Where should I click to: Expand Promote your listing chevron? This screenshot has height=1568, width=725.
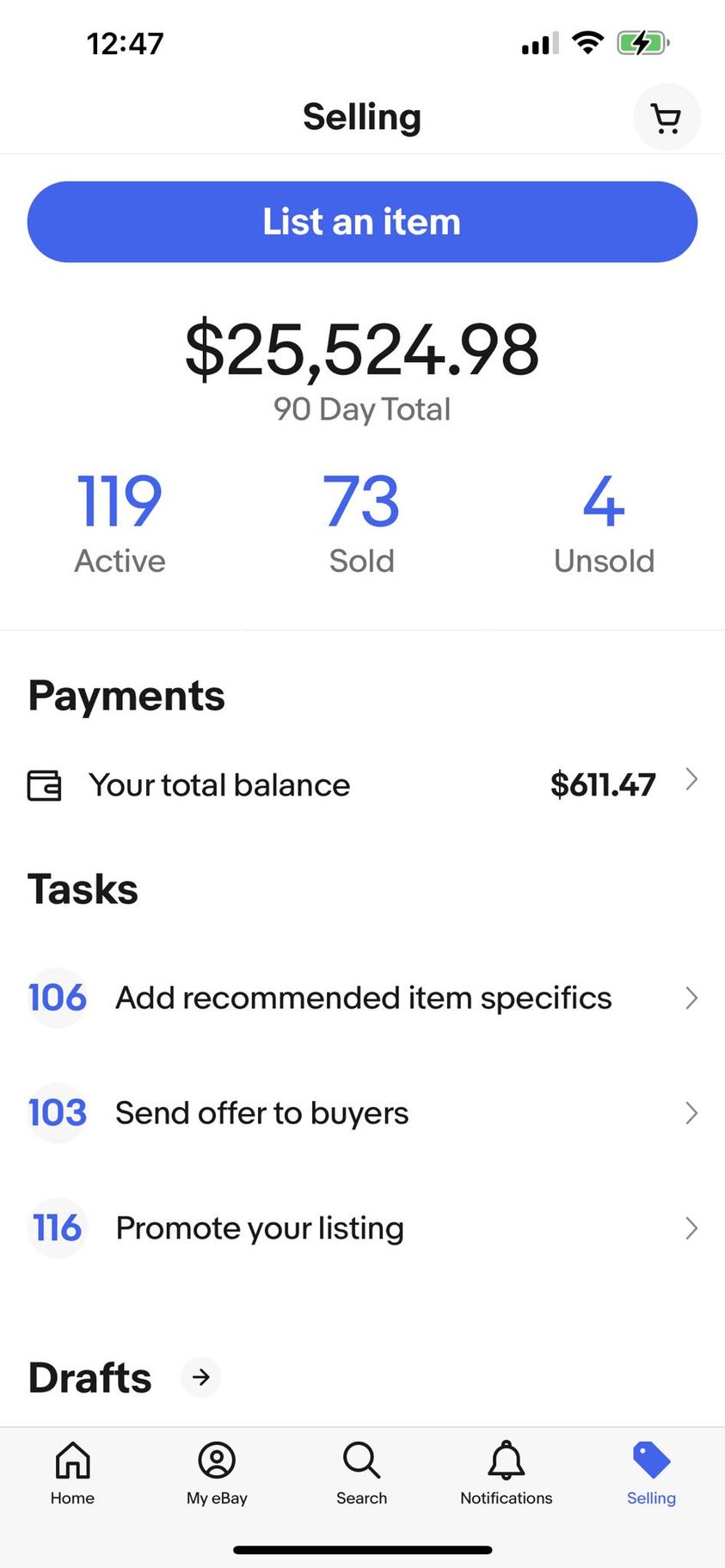coord(691,1228)
